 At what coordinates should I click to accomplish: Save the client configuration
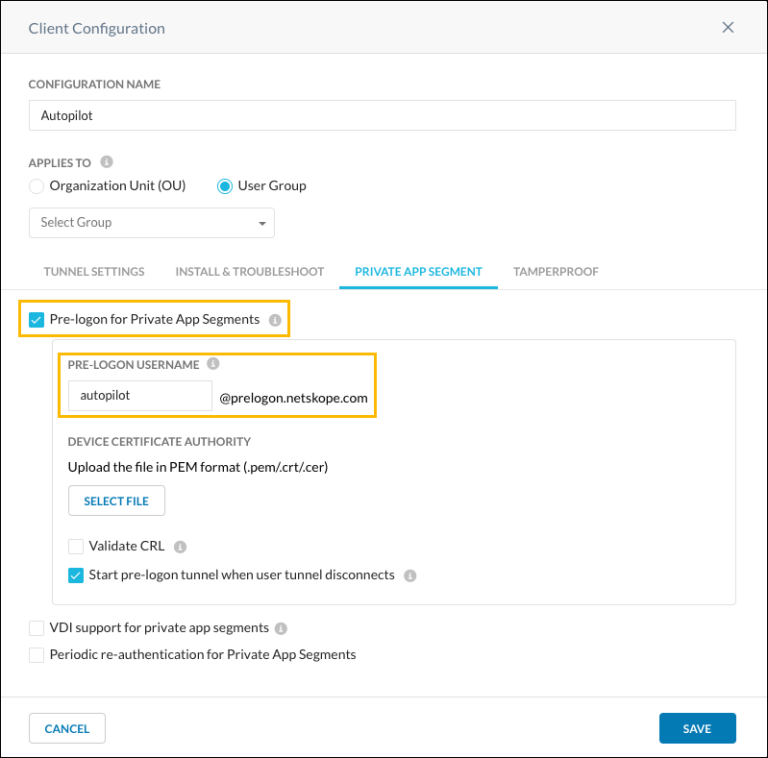pyautogui.click(x=697, y=728)
